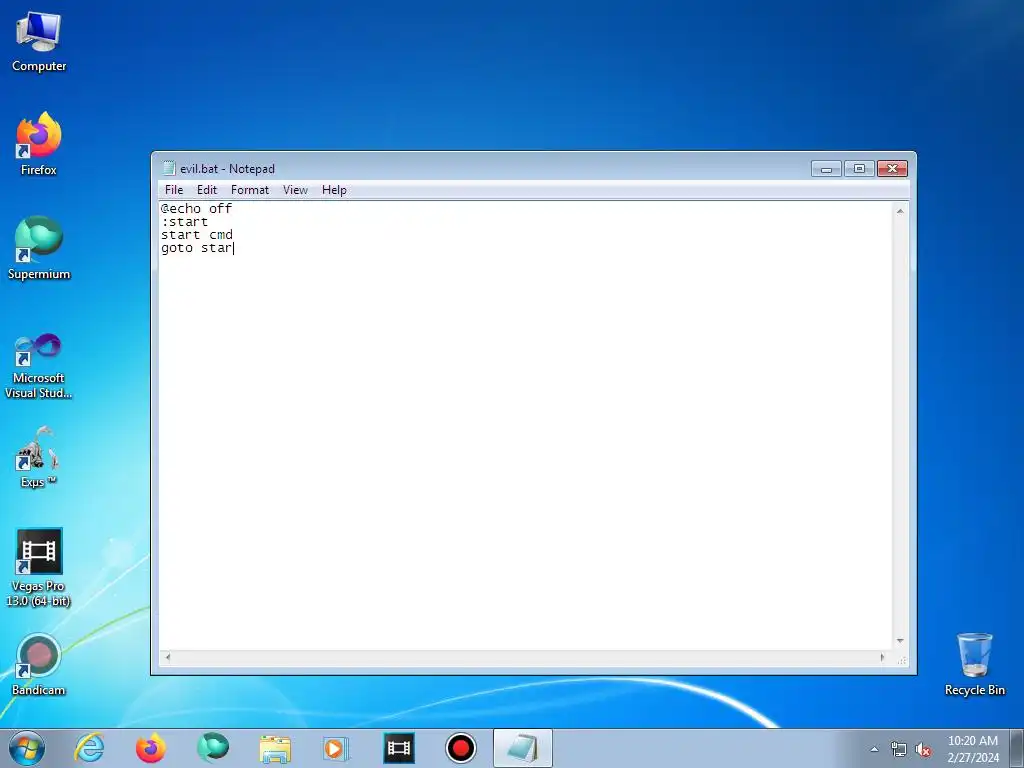Launch Firefox from the taskbar
Viewport: 1024px width, 768px height.
[150, 748]
